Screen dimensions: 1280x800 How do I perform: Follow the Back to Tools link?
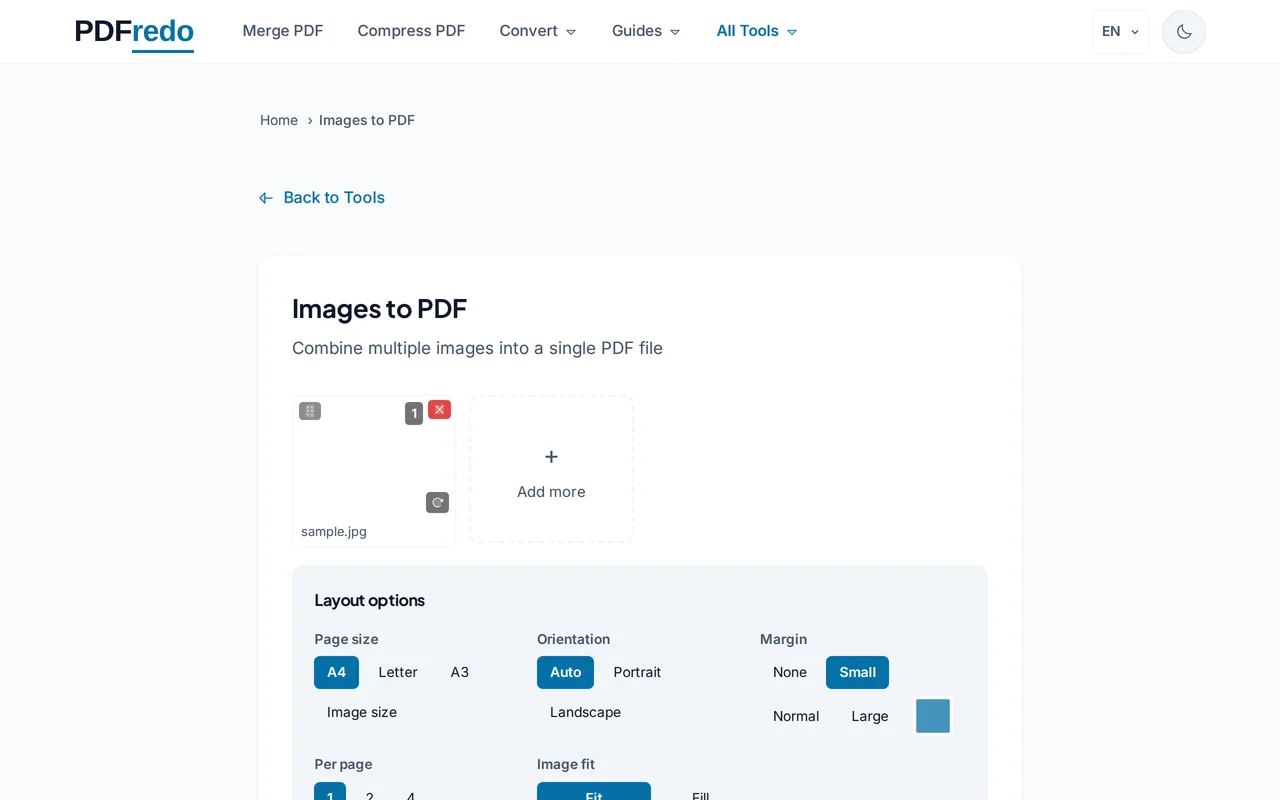click(334, 197)
